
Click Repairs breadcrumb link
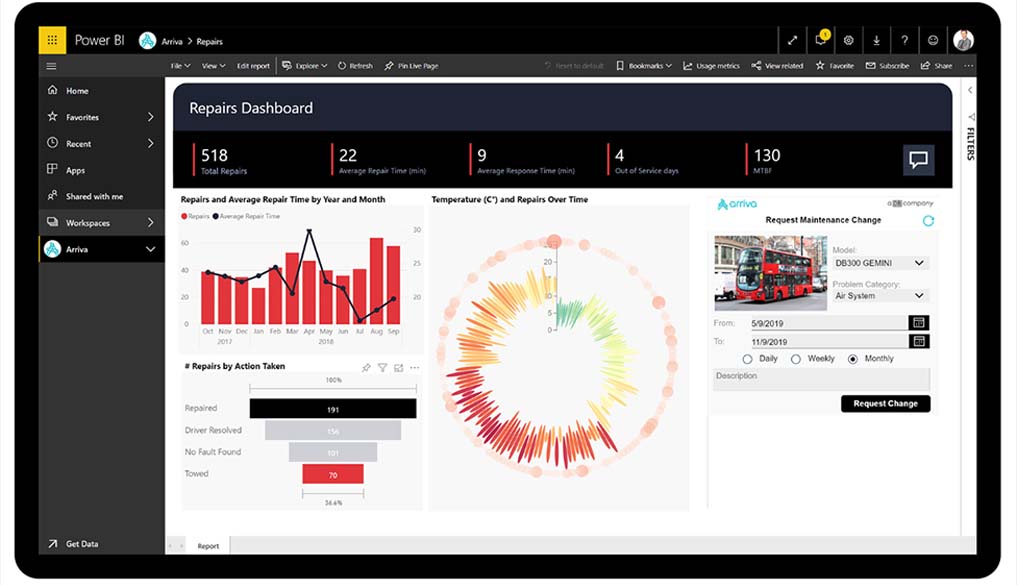click(209, 42)
